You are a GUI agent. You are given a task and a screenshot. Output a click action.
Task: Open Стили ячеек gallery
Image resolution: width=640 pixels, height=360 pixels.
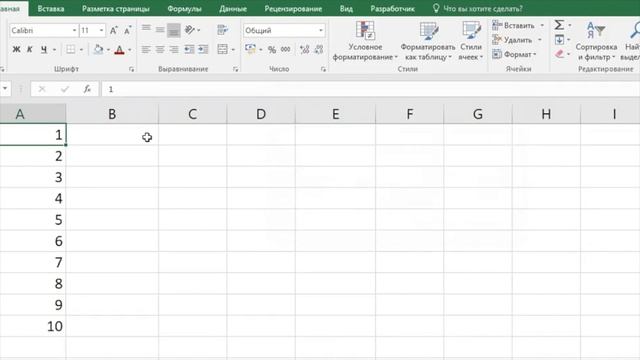click(471, 41)
